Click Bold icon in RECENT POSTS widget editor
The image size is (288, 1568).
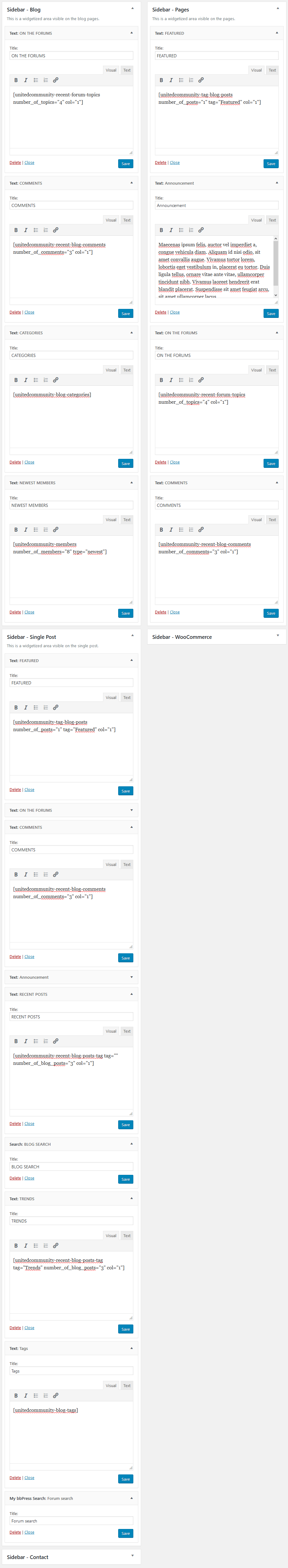[16, 1041]
